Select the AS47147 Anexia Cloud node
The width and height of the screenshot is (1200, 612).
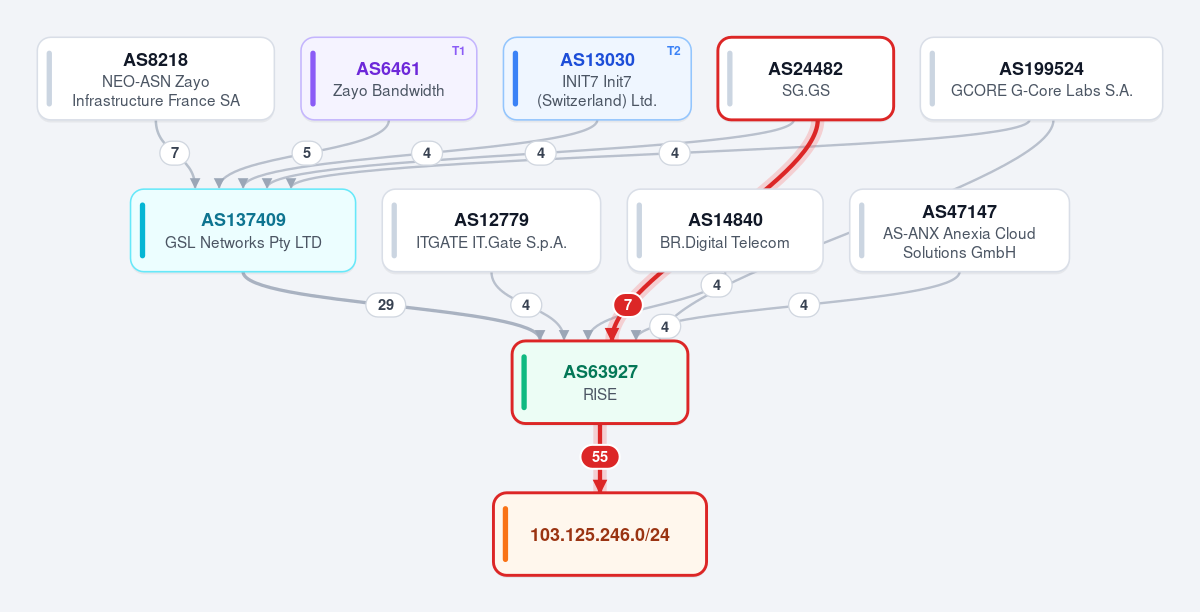(959, 230)
